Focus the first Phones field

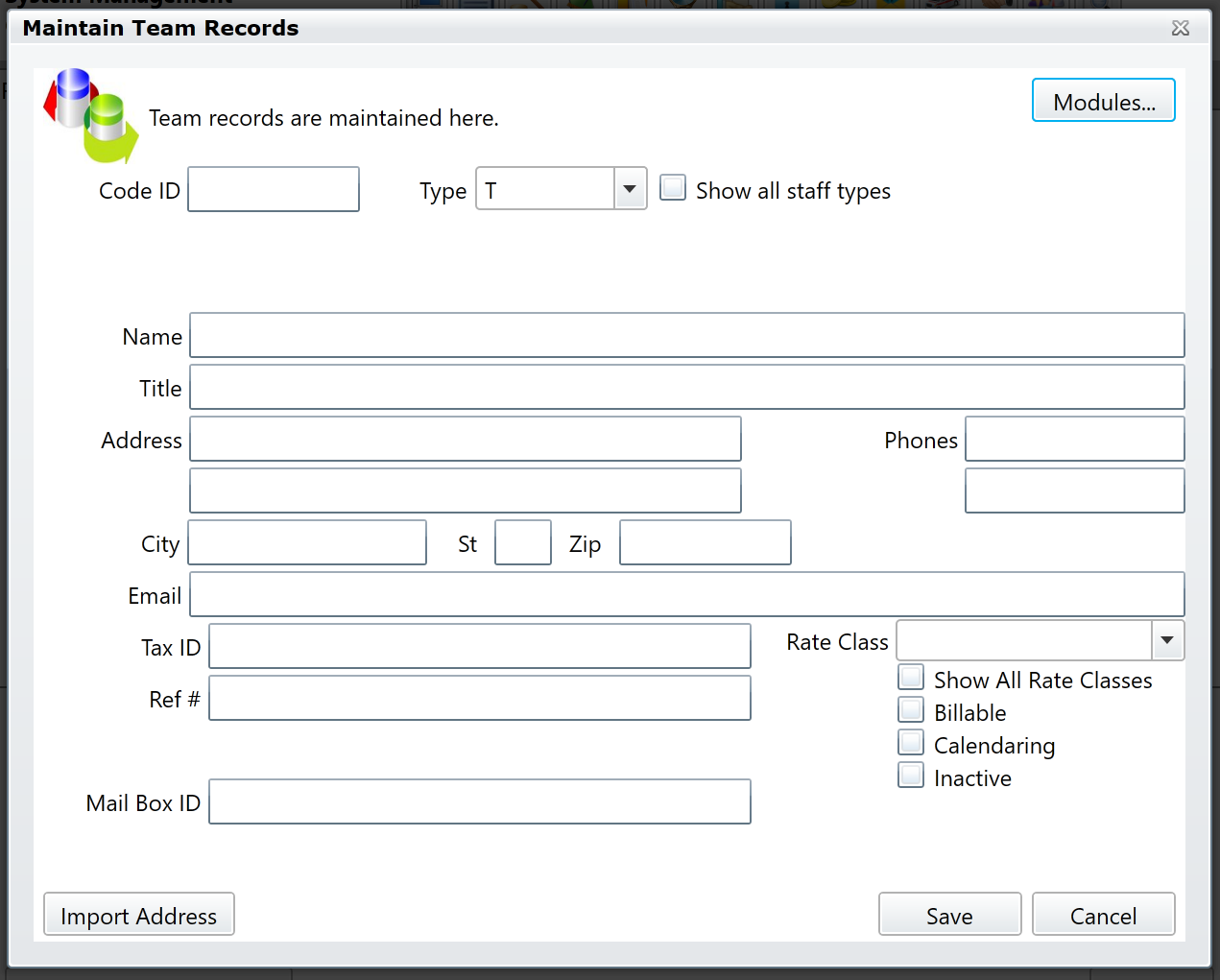1075,439
